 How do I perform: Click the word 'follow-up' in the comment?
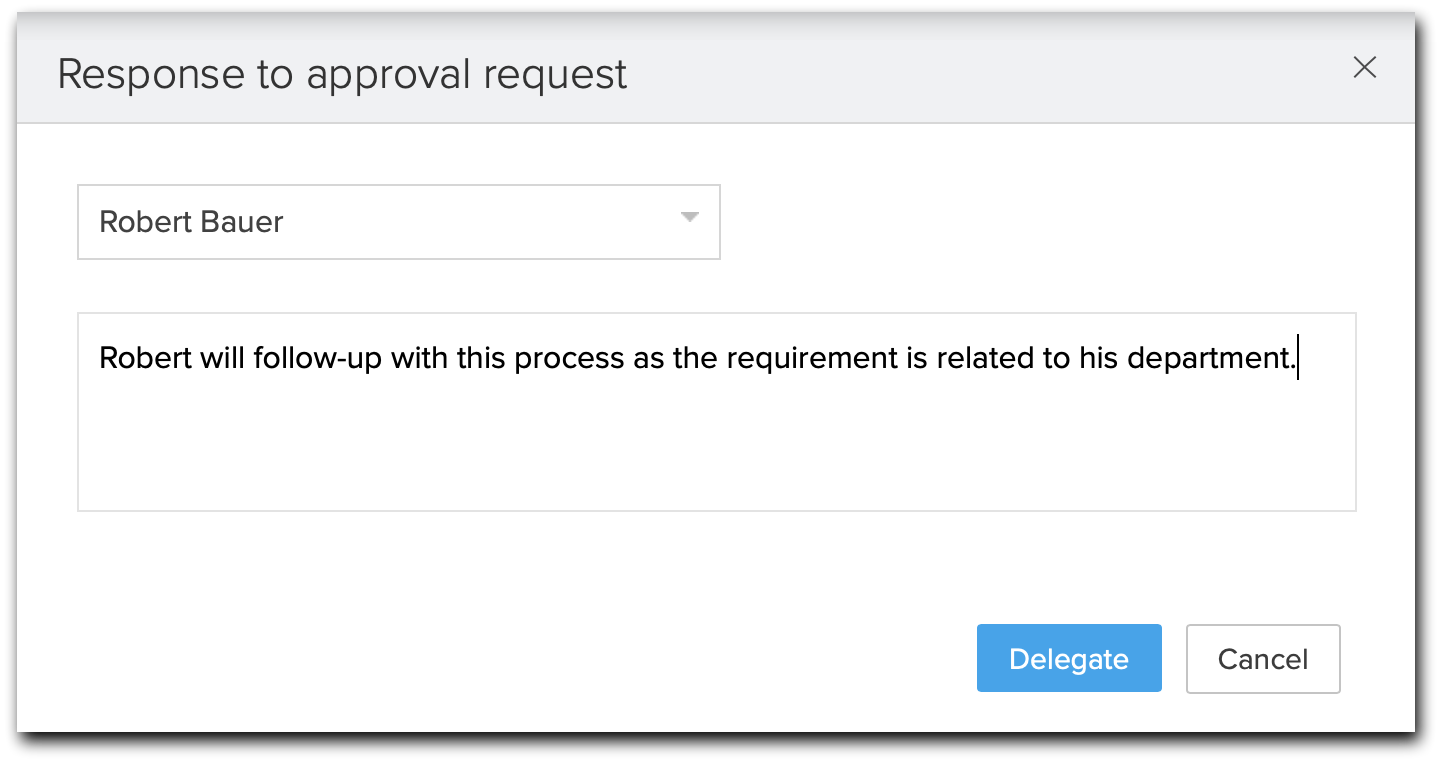tap(317, 359)
